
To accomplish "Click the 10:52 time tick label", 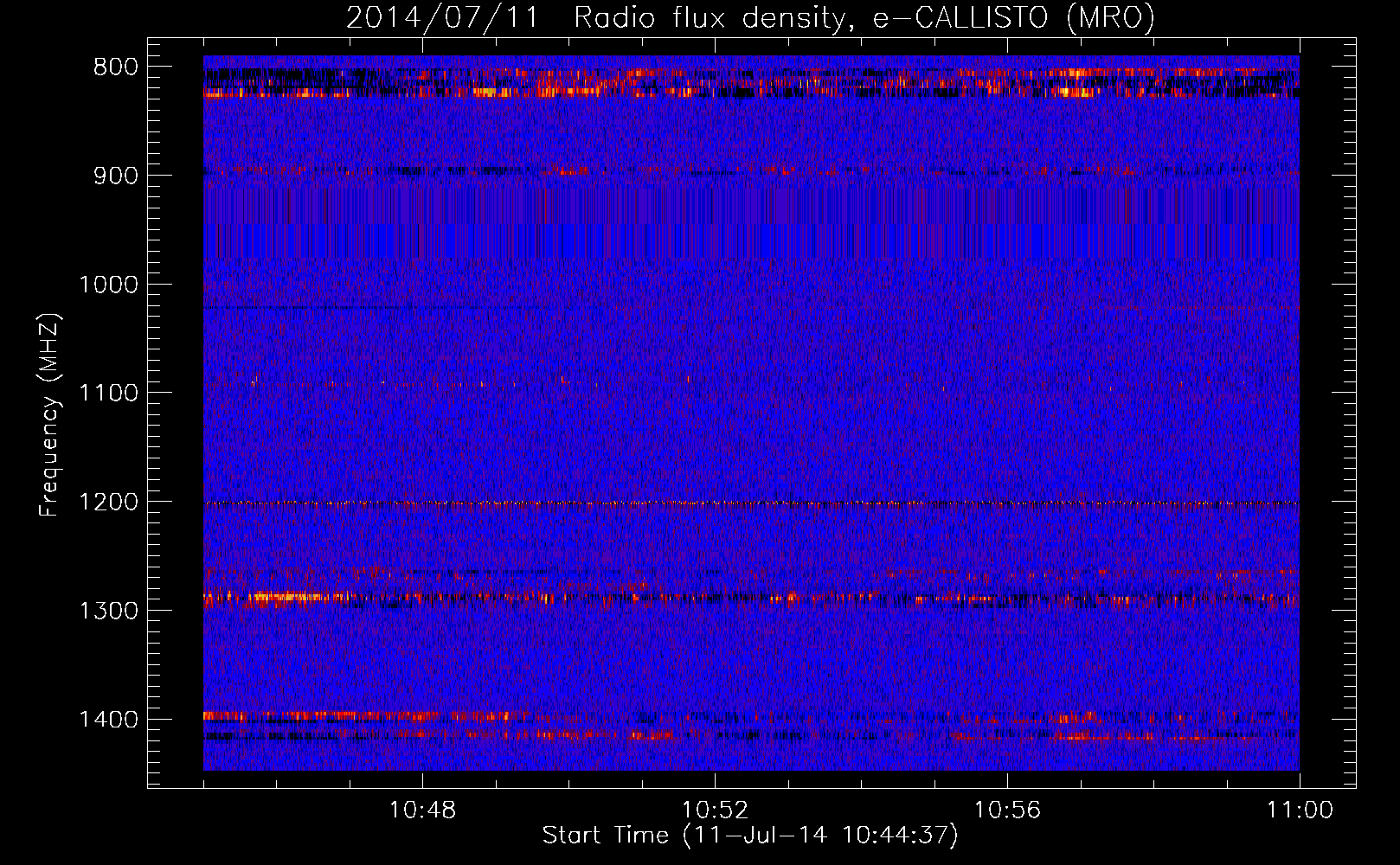I will pyautogui.click(x=715, y=811).
